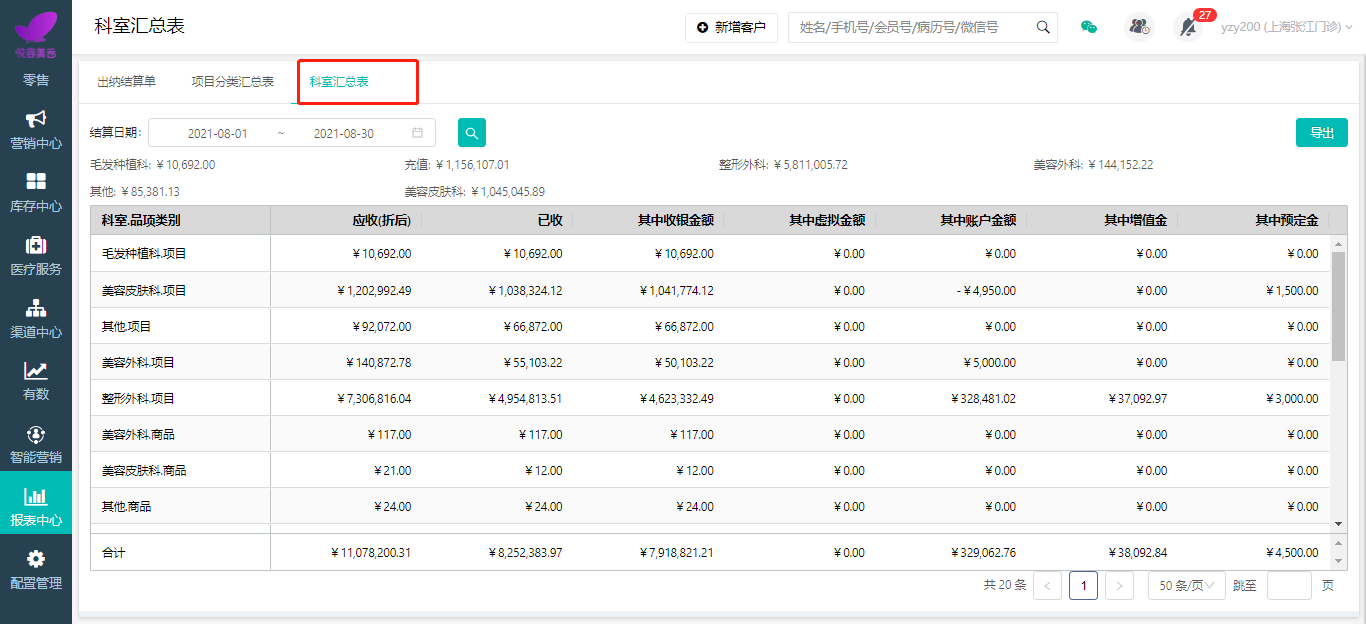
Task: Click the 跳至 page number input
Action: tap(1289, 585)
